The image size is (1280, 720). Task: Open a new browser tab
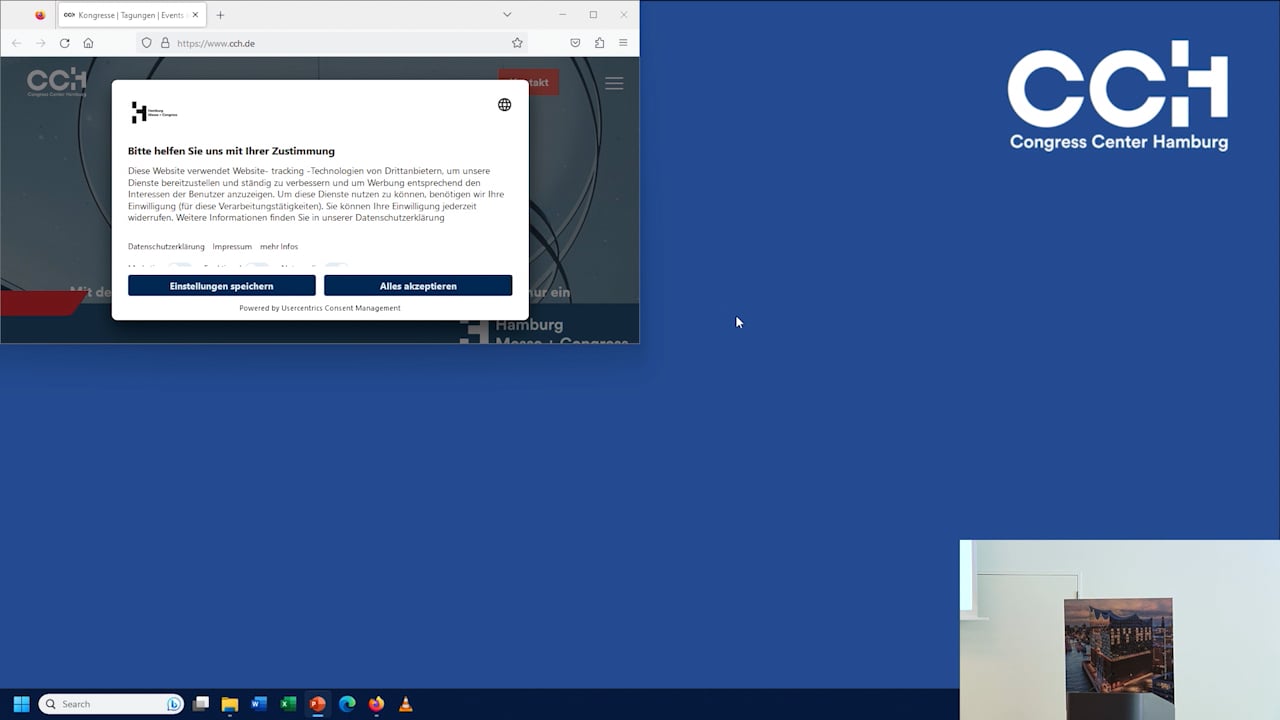(220, 15)
